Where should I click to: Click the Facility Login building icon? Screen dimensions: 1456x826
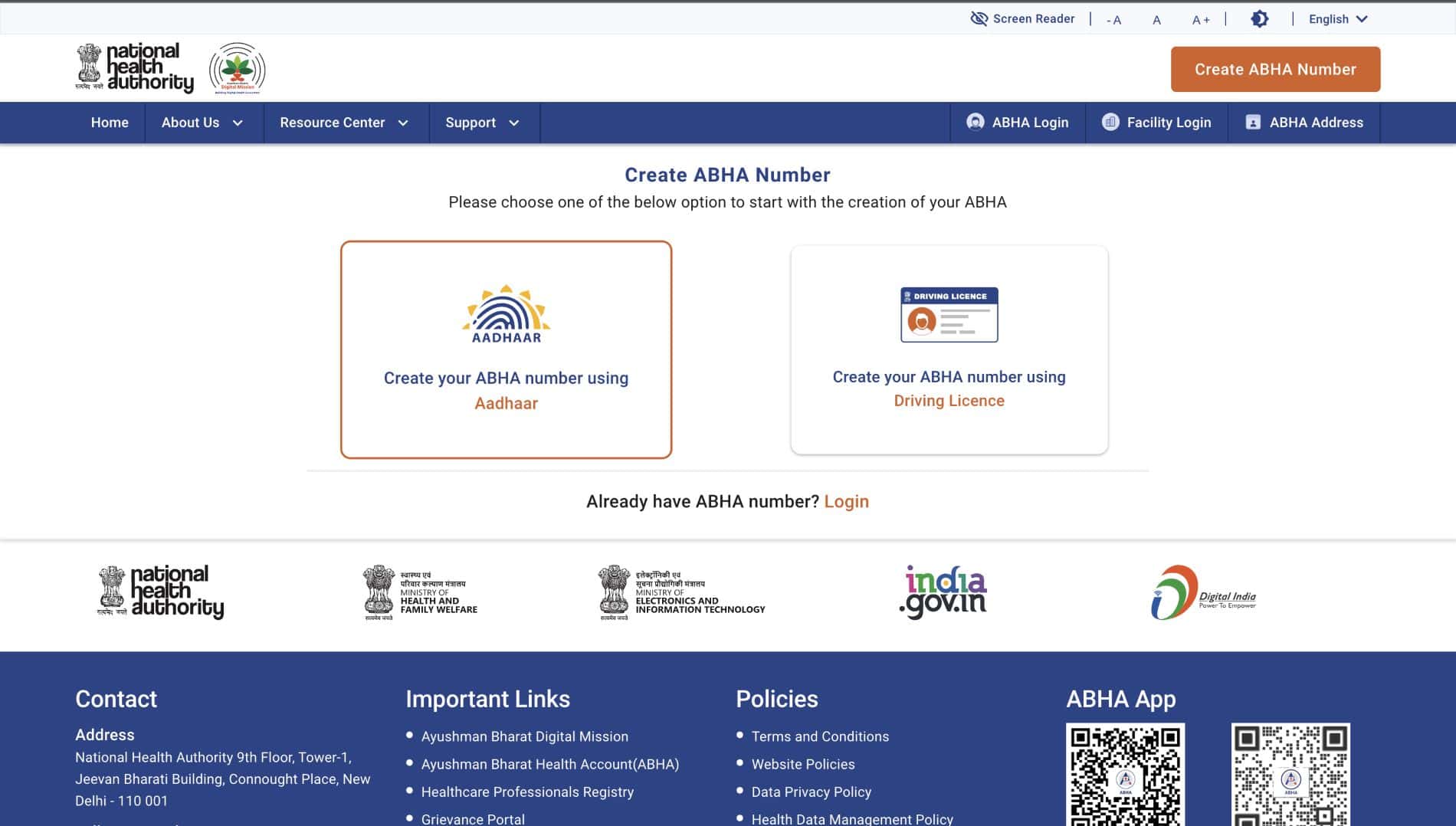coord(1110,122)
